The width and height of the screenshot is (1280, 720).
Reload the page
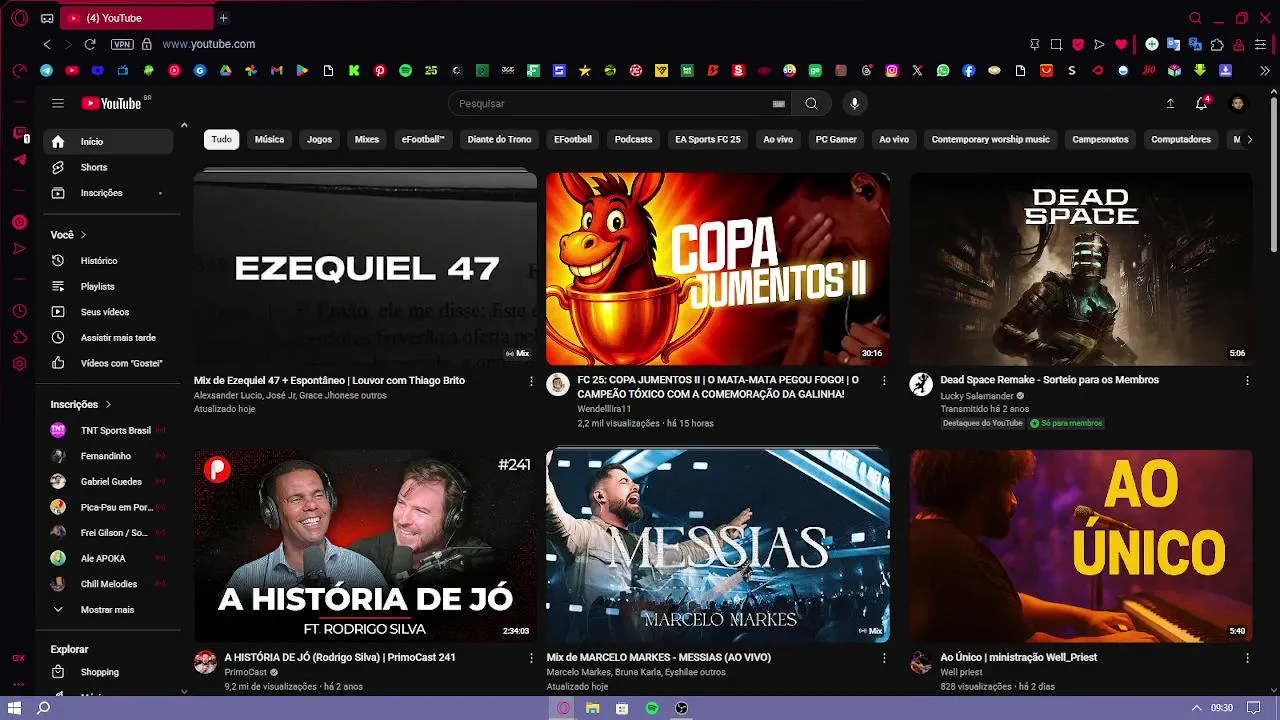point(90,44)
